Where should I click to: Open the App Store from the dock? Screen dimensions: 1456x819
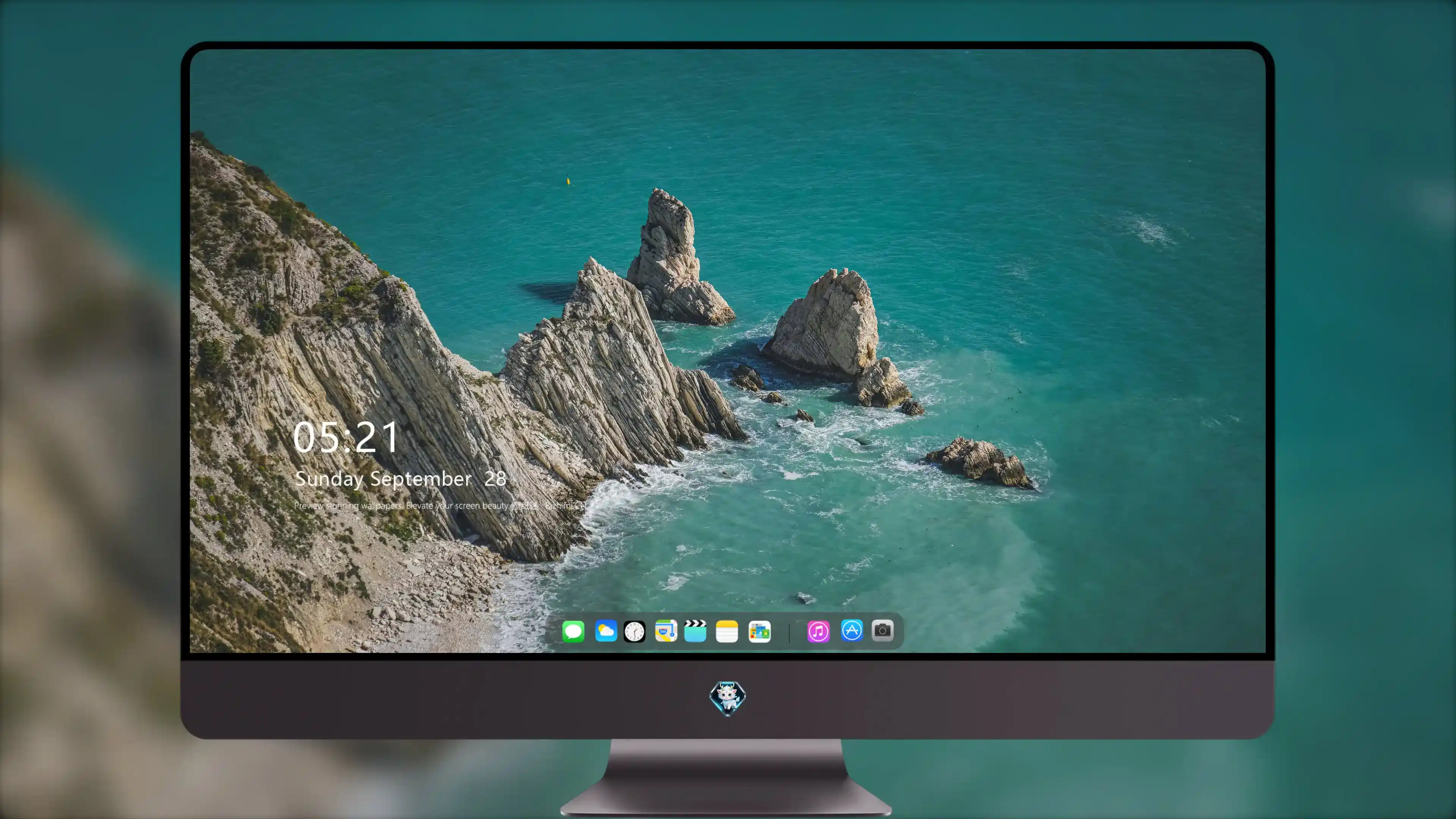pos(852,630)
